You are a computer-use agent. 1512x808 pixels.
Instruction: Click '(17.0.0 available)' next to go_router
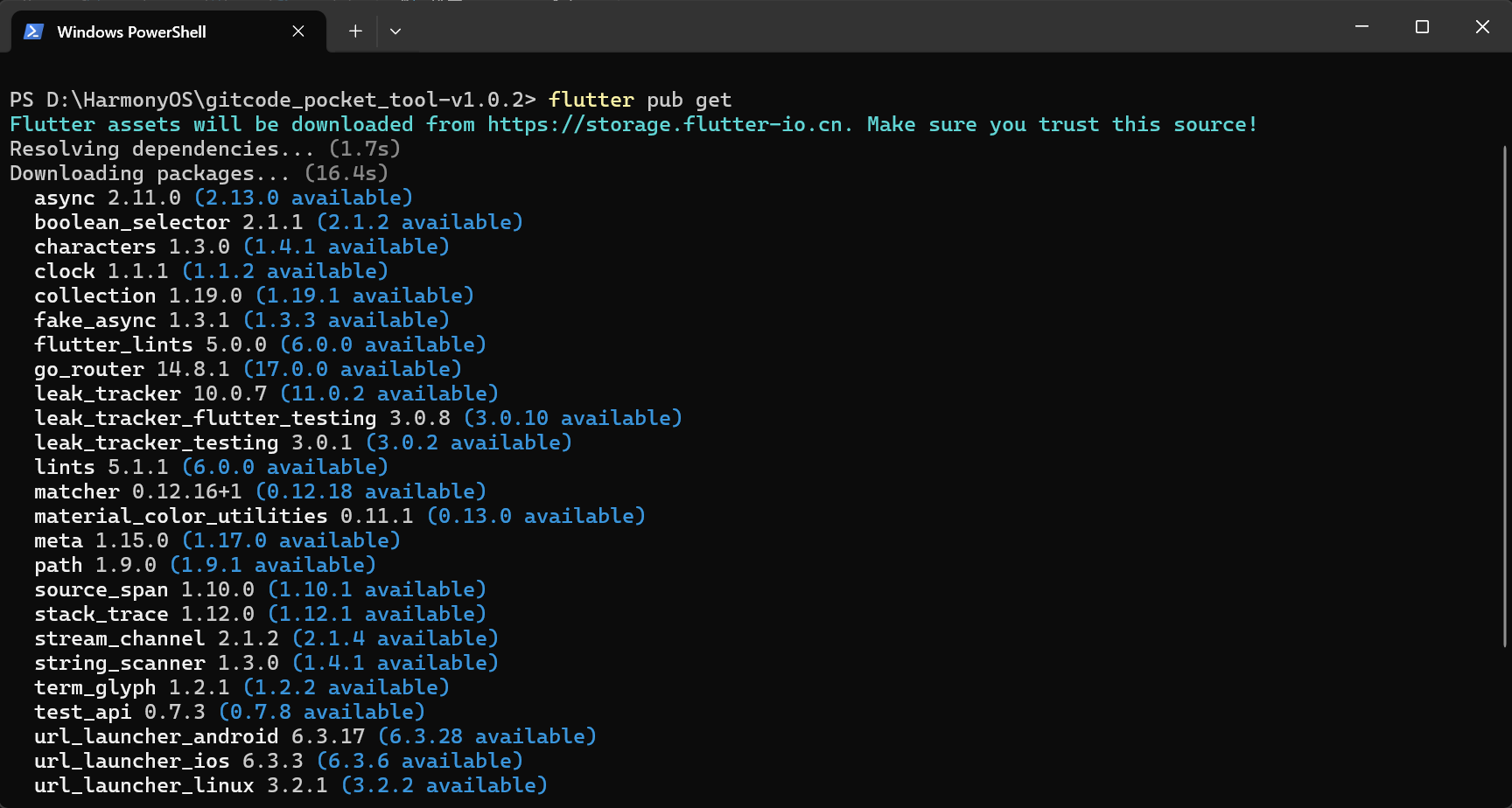[352, 369]
